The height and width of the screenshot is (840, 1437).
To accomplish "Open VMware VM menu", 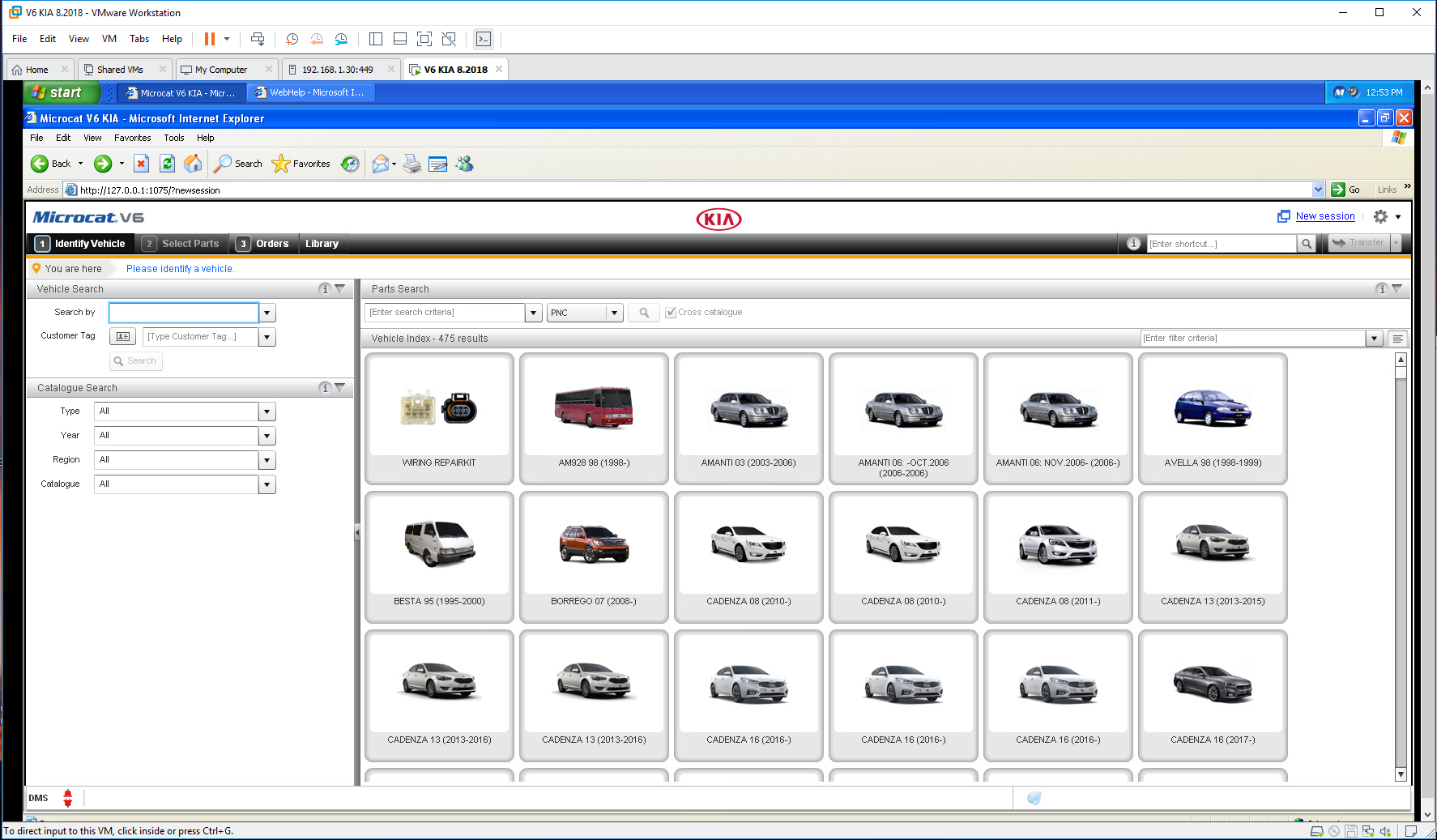I will coord(109,39).
